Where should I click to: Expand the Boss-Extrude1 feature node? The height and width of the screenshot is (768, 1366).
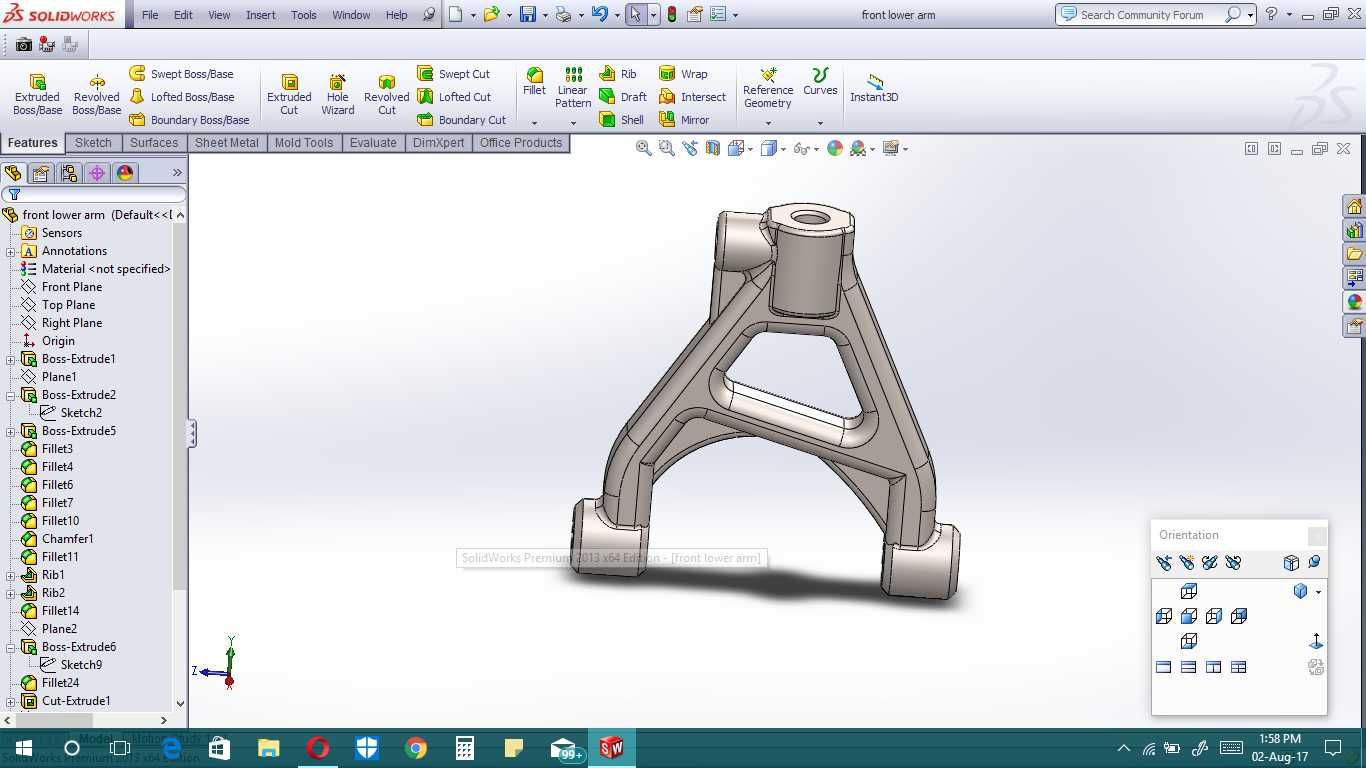11,359
